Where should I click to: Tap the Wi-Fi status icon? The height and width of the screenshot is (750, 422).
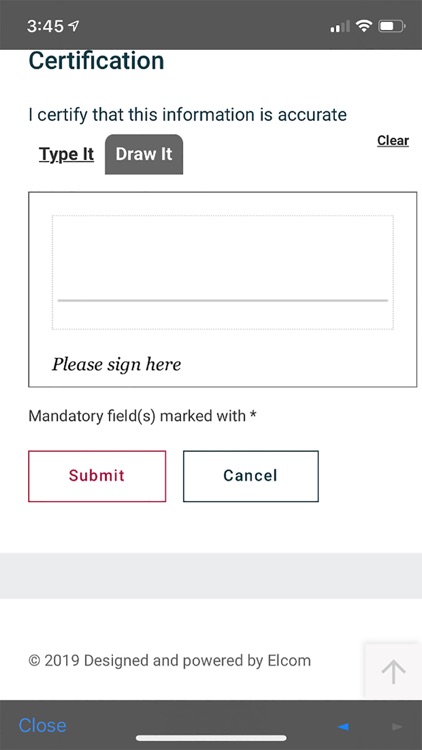[364, 26]
